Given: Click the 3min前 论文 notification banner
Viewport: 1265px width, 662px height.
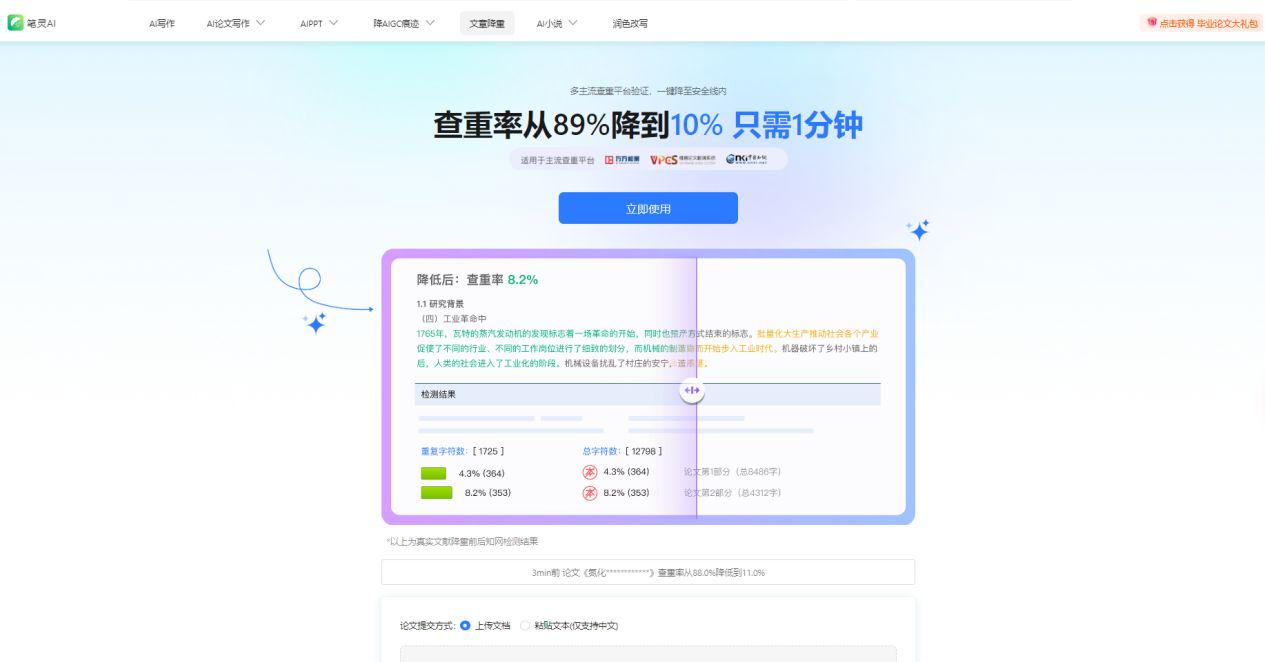Looking at the screenshot, I should pos(648,572).
